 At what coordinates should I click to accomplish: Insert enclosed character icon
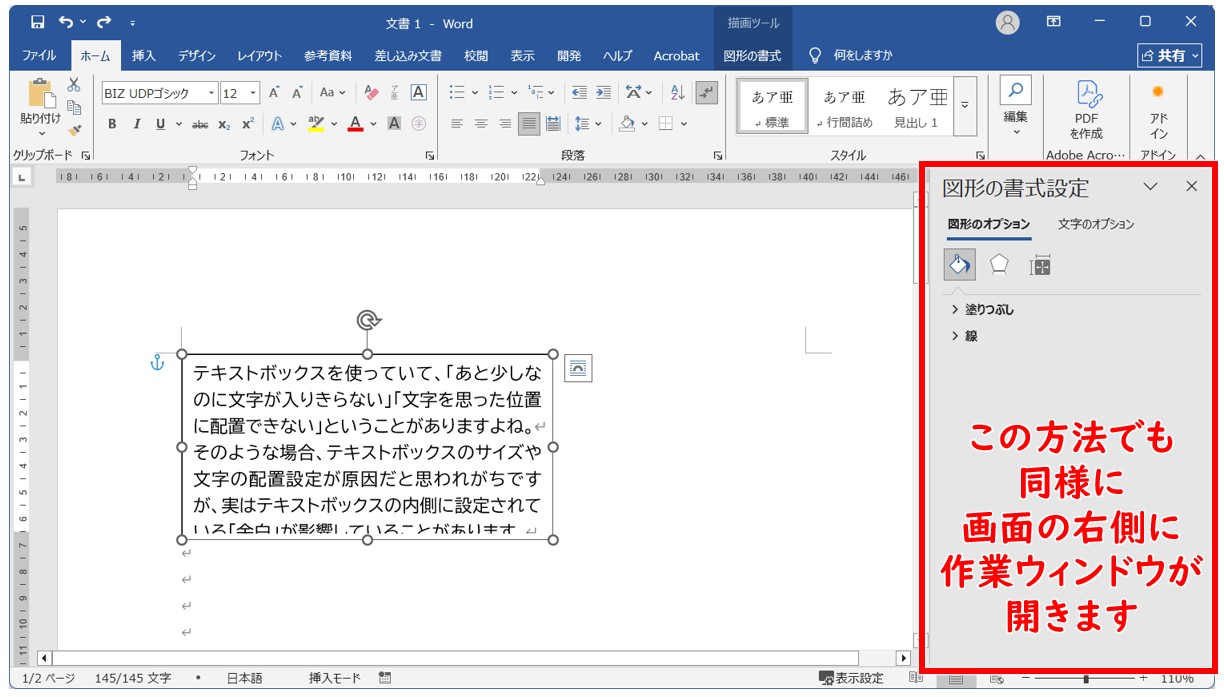[x=418, y=124]
